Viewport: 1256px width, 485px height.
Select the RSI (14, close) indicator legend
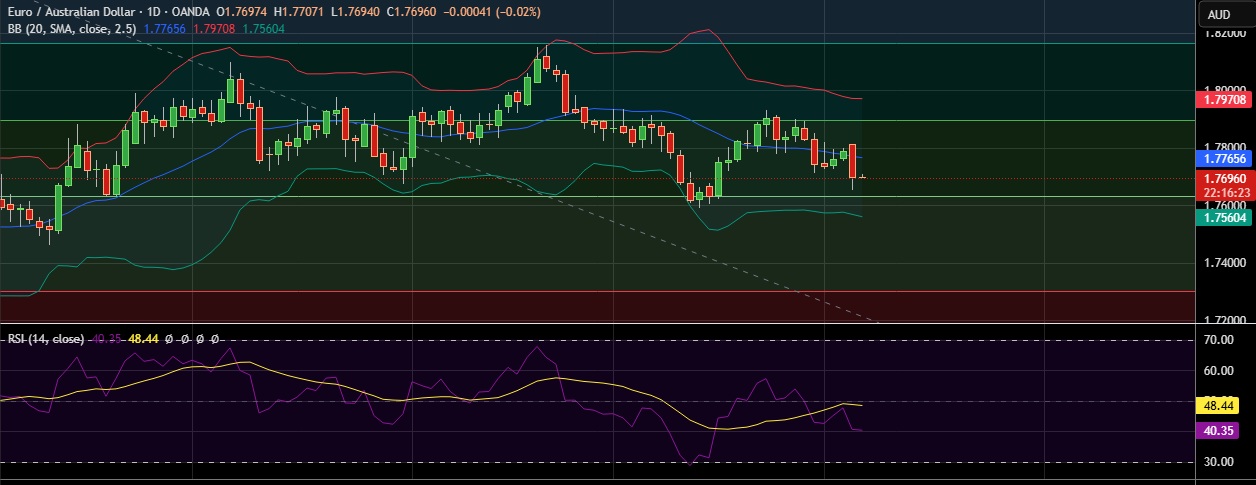[x=45, y=340]
